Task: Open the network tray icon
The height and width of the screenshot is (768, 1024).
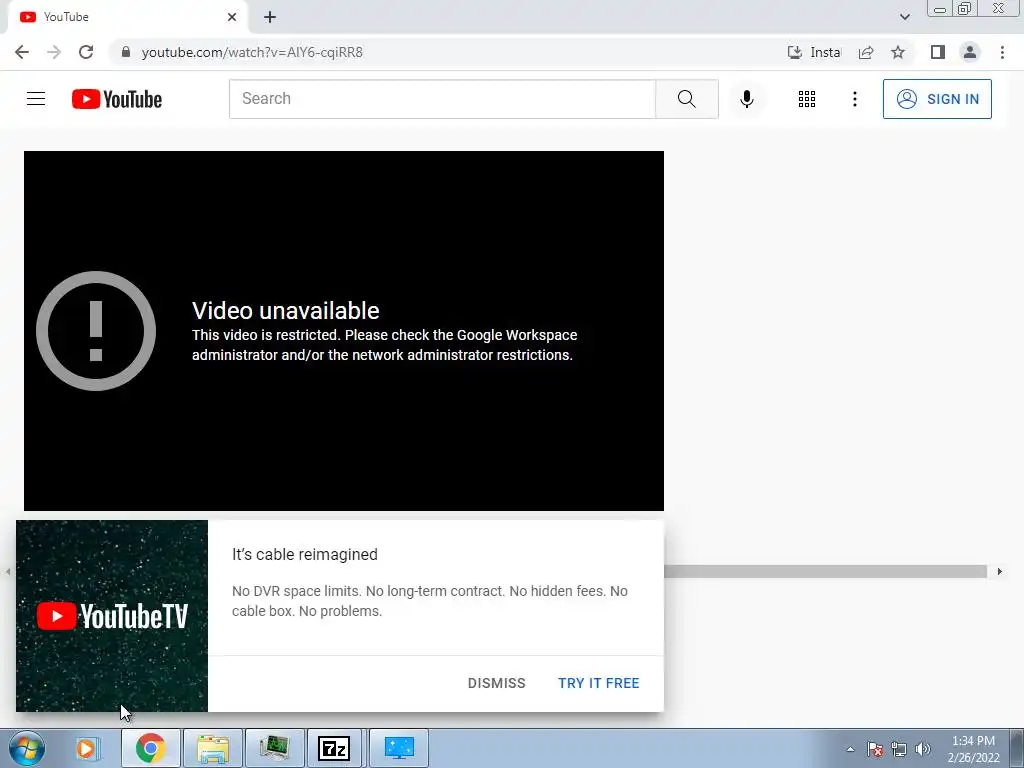Action: [899, 750]
